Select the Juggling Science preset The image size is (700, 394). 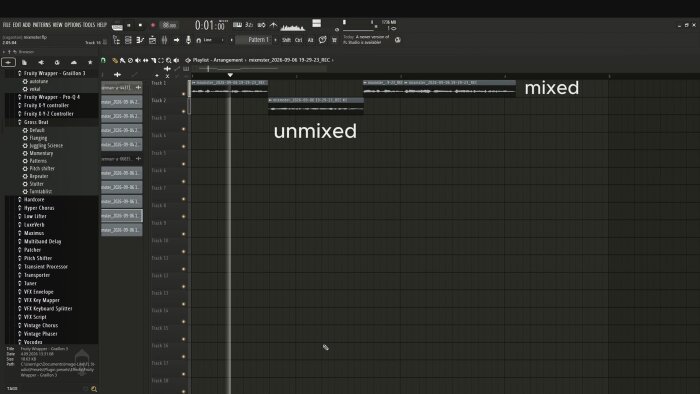click(x=46, y=145)
